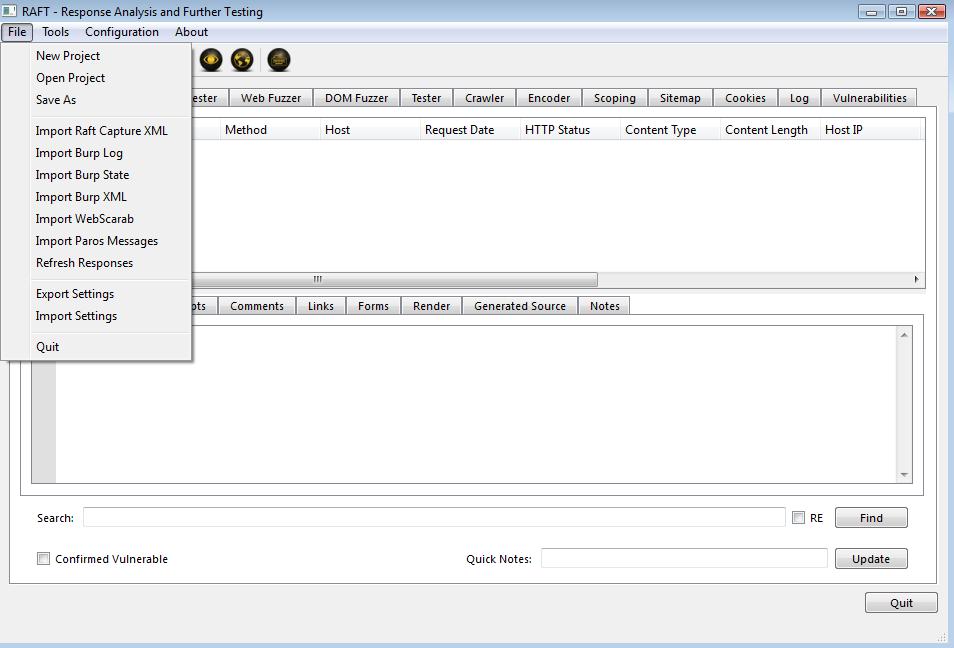Sort by the Host IP column header
This screenshot has width=954, height=648.
[870, 130]
